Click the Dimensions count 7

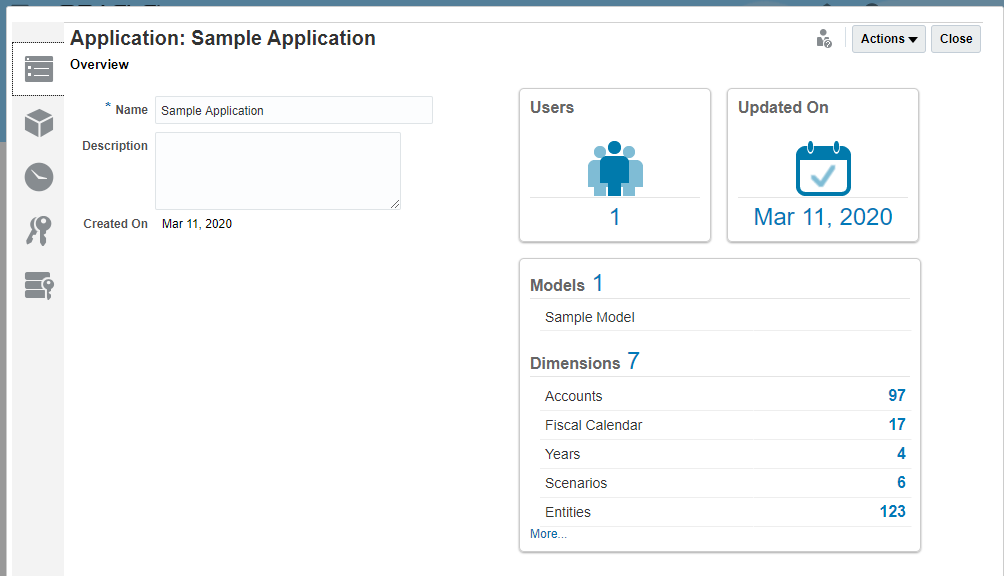pyautogui.click(x=633, y=361)
